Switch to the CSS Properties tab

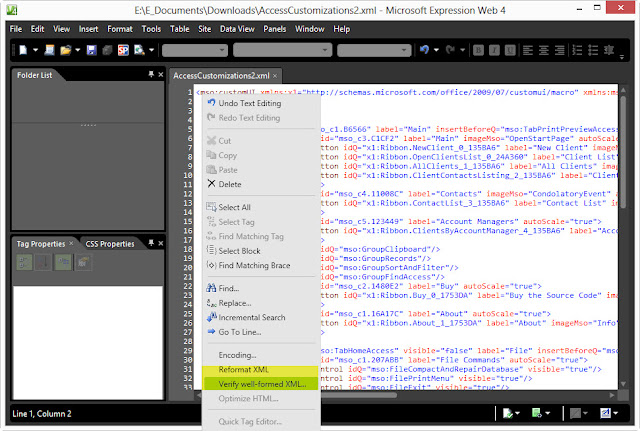tap(110, 244)
